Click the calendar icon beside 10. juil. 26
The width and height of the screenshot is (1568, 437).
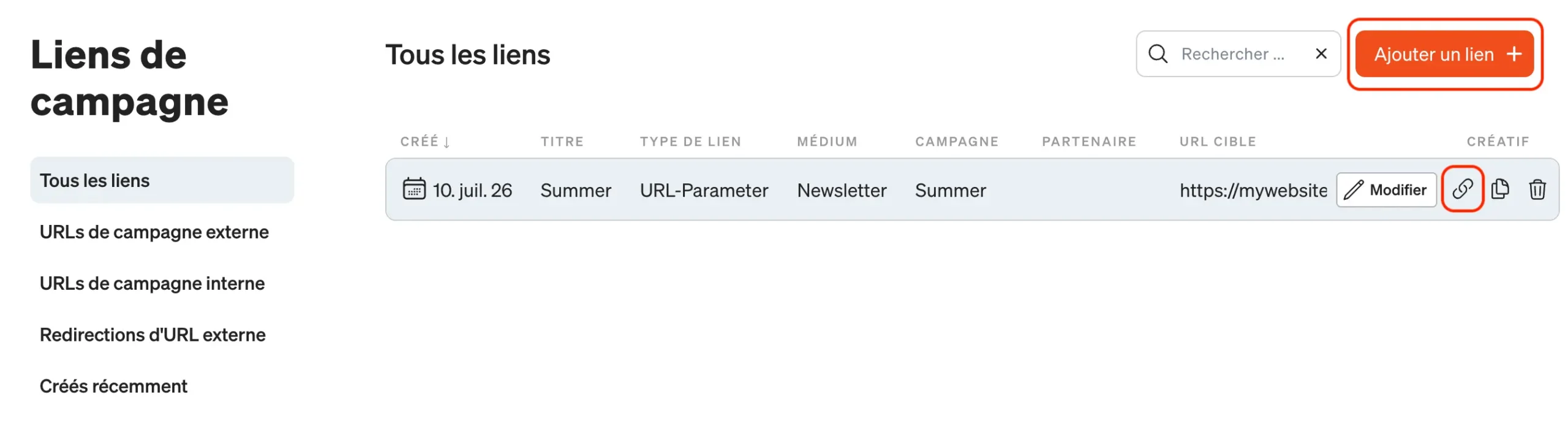[413, 189]
